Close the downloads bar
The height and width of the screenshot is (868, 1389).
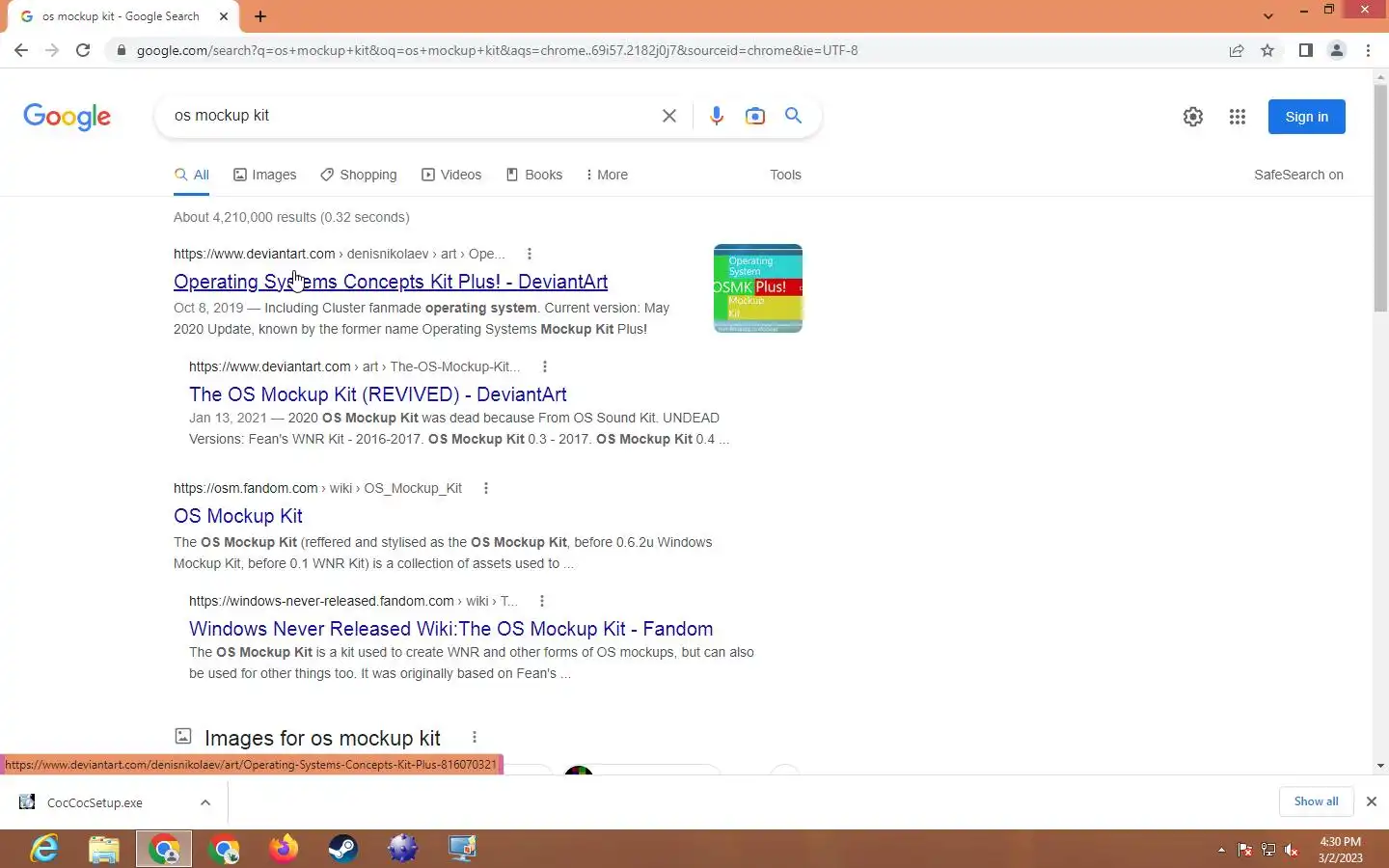(1371, 801)
